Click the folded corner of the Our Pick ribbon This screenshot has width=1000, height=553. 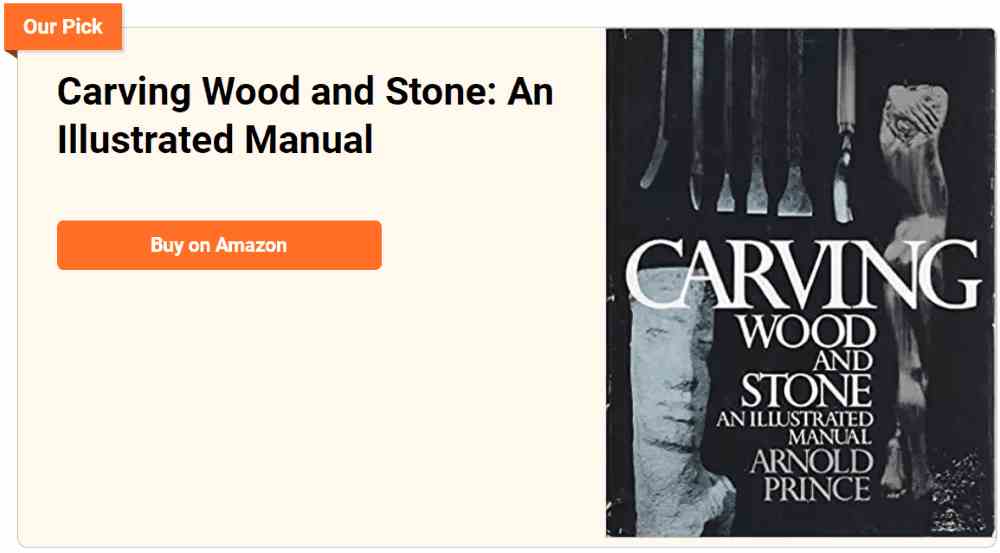11,54
